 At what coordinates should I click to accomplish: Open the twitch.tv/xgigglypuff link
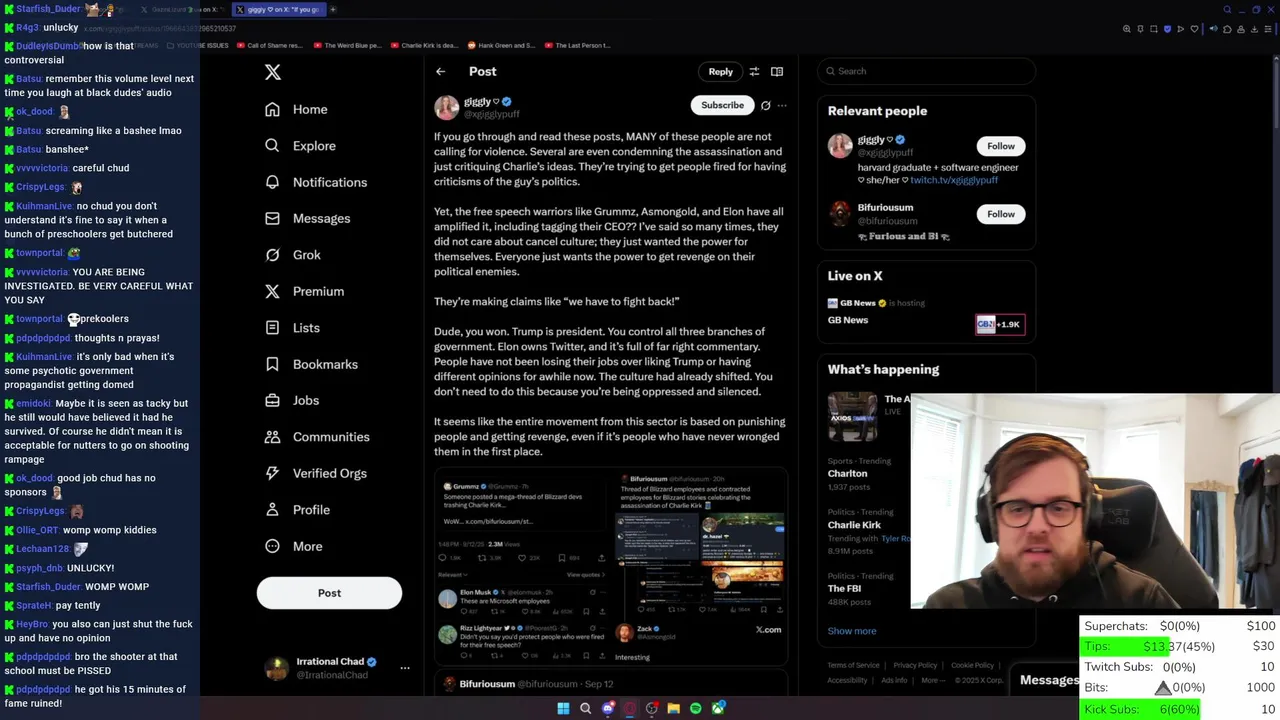[954, 180]
